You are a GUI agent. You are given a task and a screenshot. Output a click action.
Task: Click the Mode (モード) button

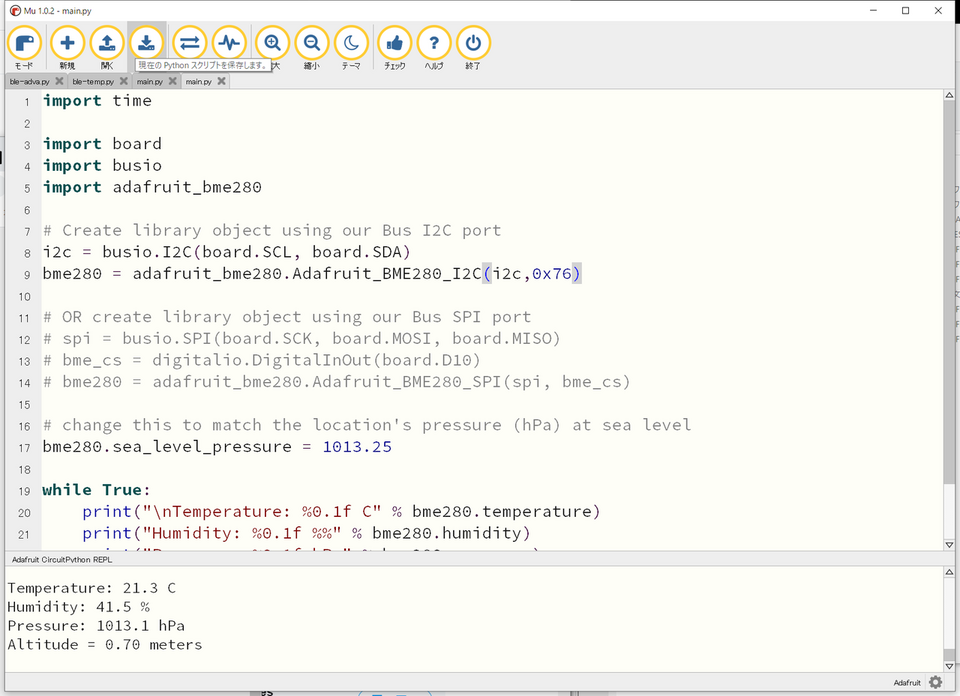pyautogui.click(x=24, y=44)
